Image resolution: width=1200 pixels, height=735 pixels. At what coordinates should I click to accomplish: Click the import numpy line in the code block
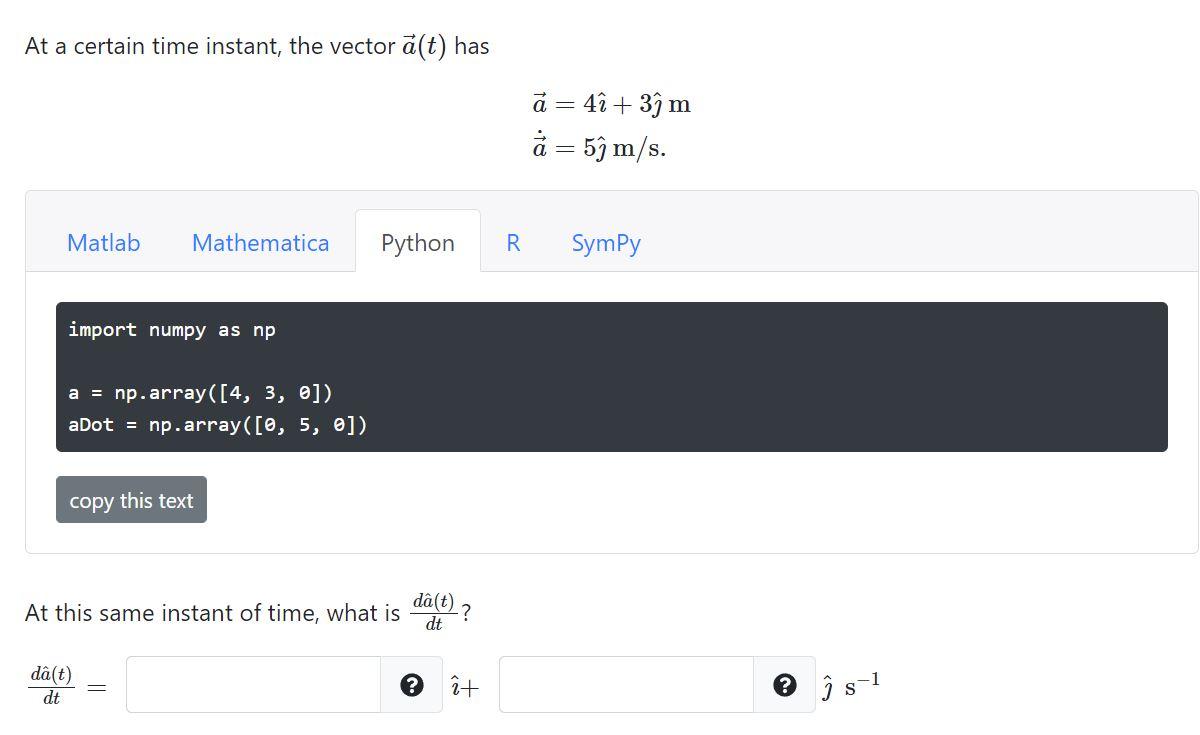(x=172, y=329)
